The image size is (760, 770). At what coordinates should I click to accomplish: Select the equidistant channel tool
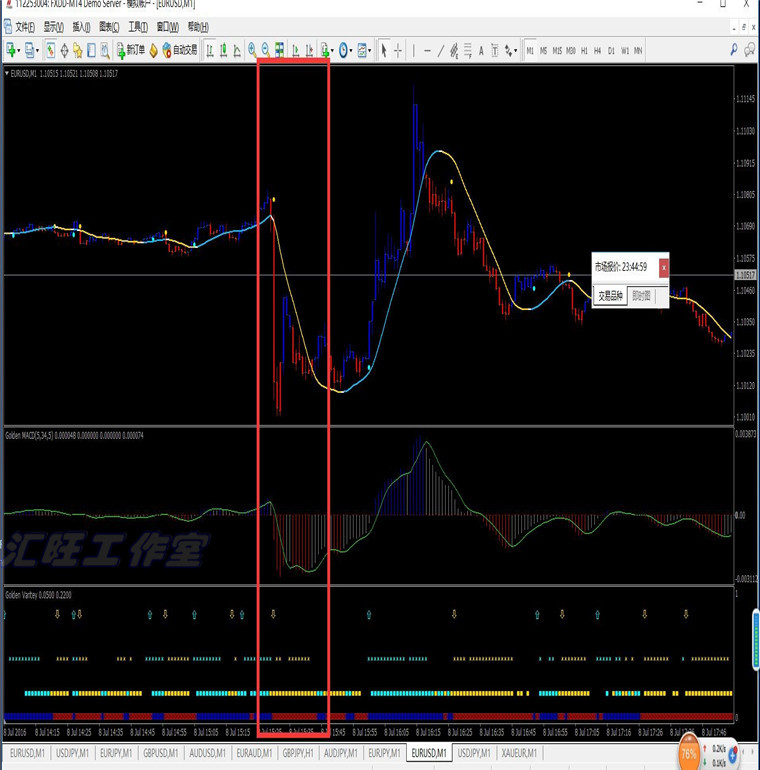click(454, 50)
